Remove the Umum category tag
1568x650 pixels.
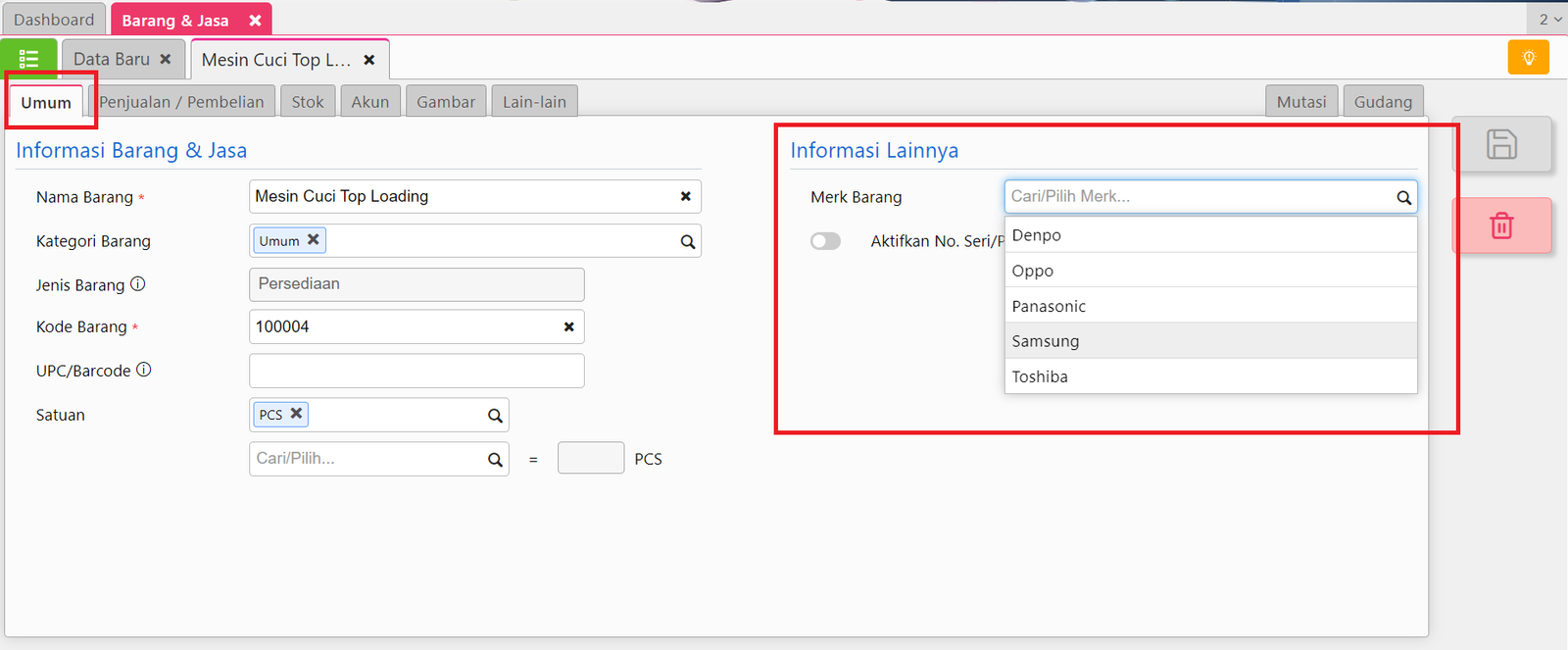point(313,239)
